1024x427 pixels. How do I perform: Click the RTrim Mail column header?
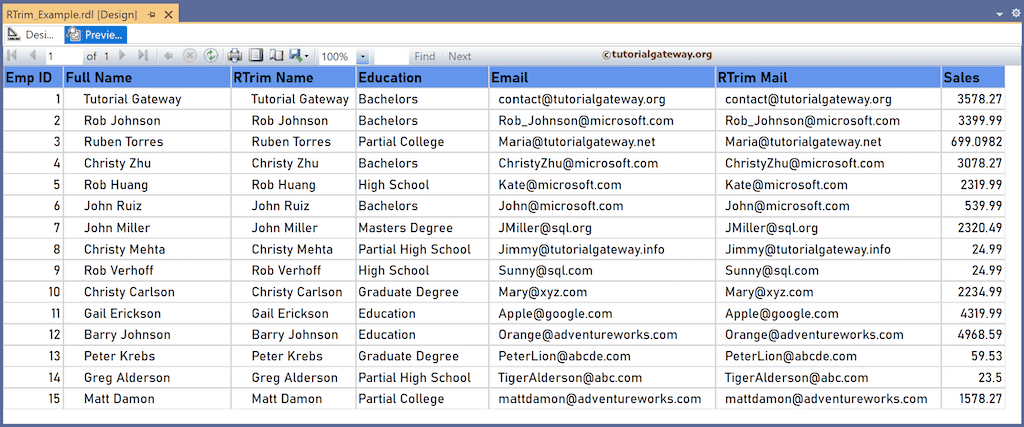click(x=828, y=78)
